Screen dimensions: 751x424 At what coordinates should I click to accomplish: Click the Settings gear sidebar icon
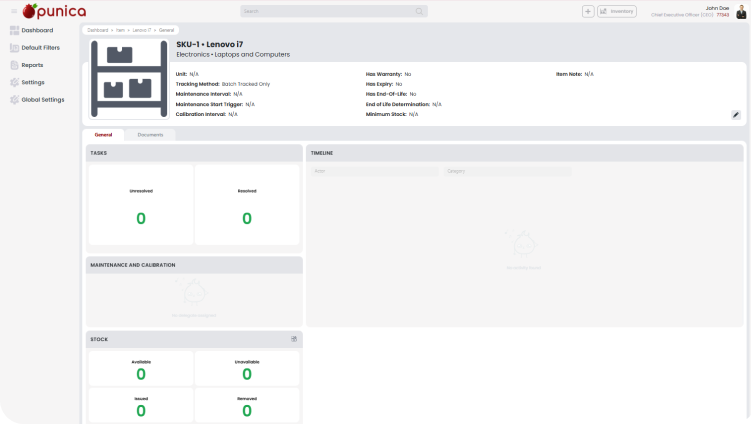tap(14, 82)
